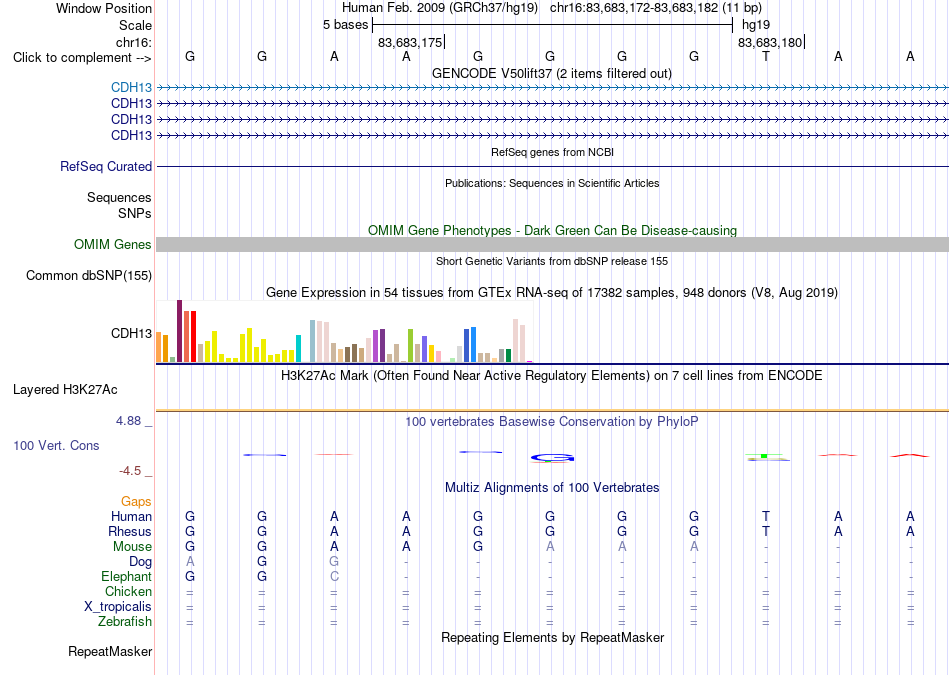
Task: Click the green T logo in the conservation track
Action: (x=765, y=455)
